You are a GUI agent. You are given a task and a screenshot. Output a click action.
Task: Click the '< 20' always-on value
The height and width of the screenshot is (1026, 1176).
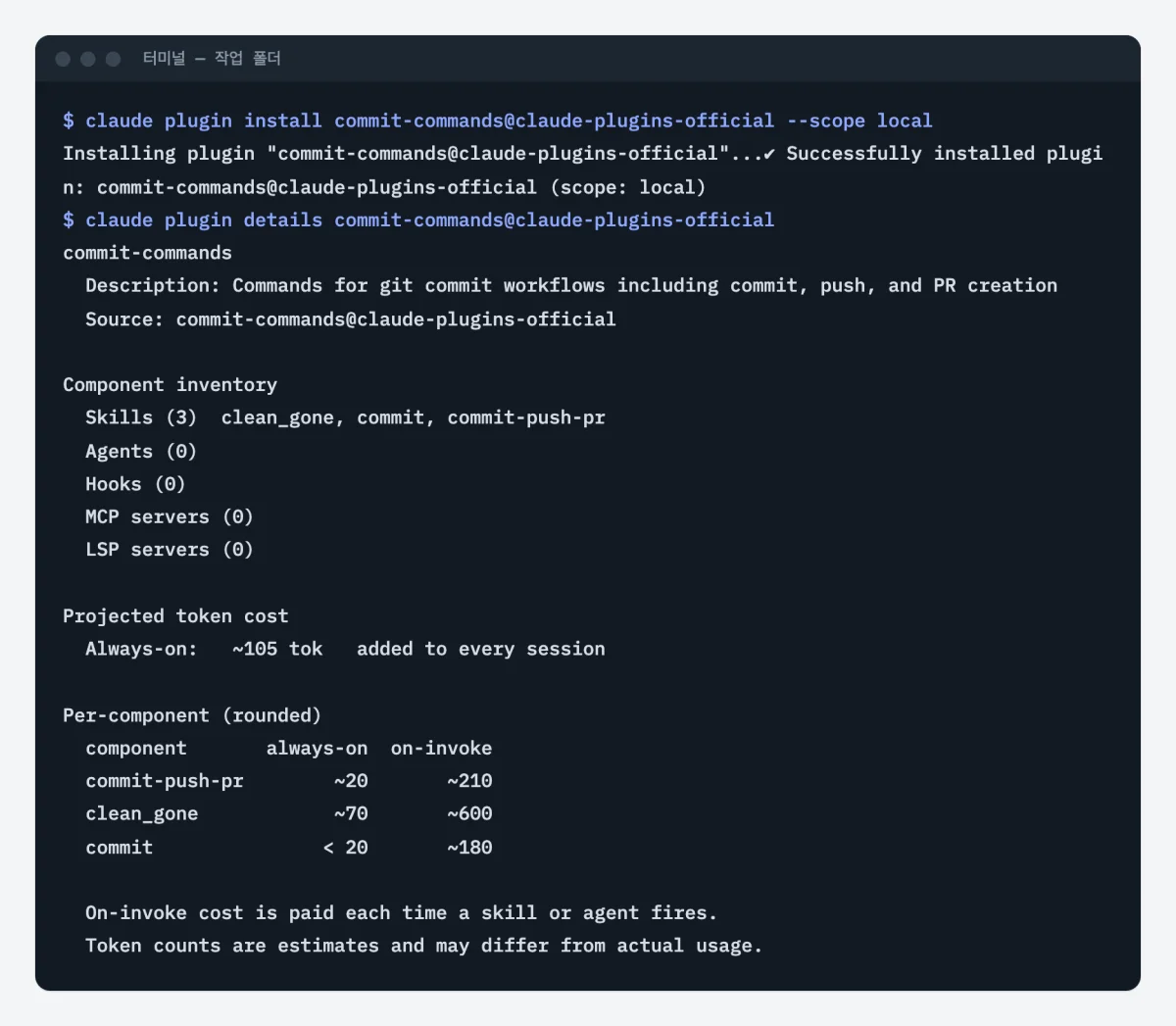tap(346, 848)
